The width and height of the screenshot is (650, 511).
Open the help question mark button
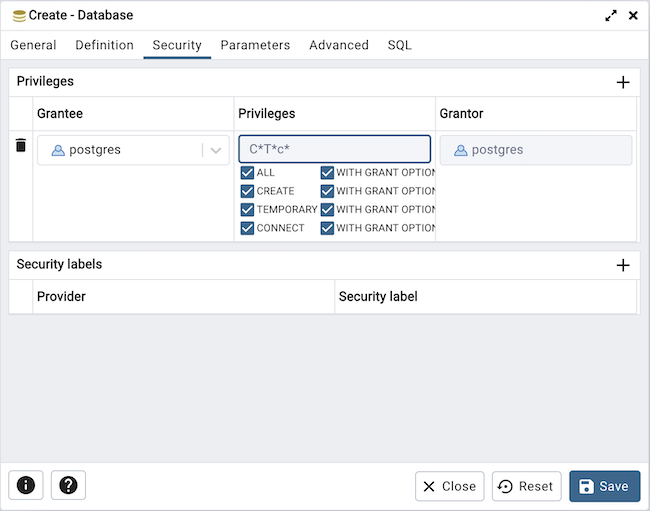click(x=68, y=485)
